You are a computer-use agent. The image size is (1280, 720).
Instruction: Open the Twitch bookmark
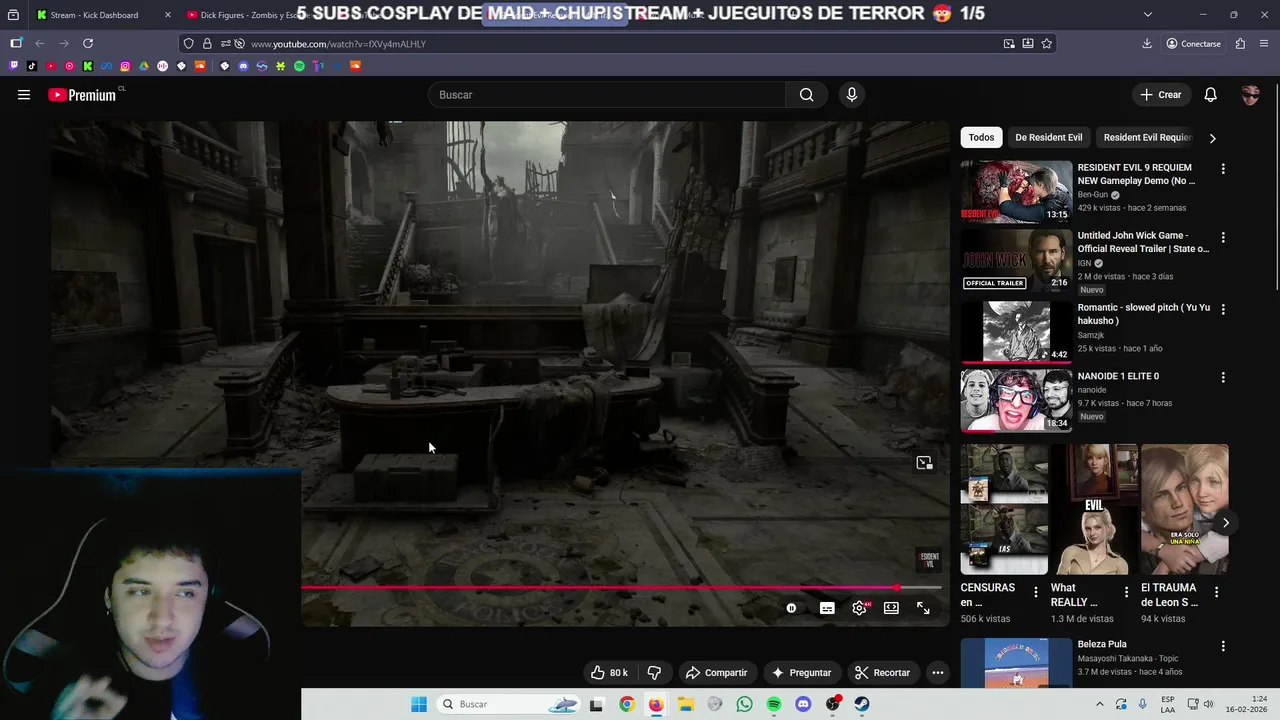pyautogui.click(x=13, y=66)
